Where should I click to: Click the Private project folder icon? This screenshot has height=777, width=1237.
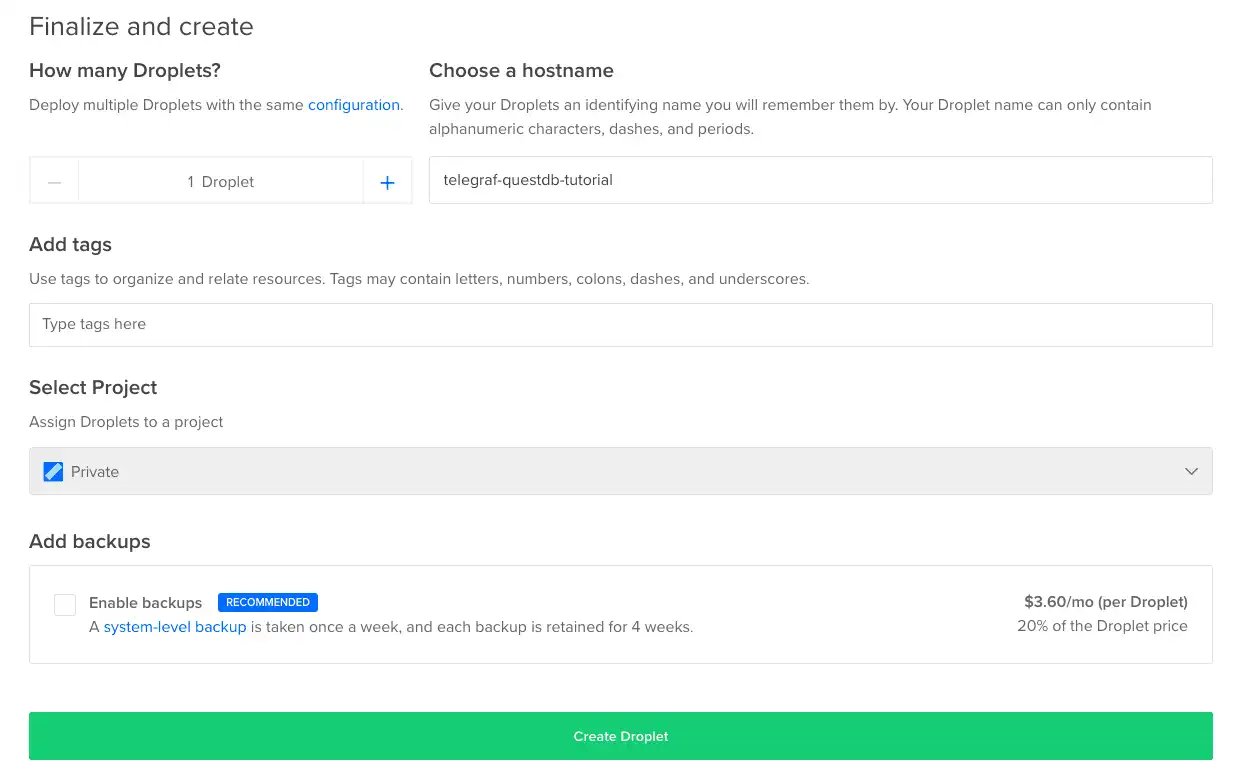[52, 470]
